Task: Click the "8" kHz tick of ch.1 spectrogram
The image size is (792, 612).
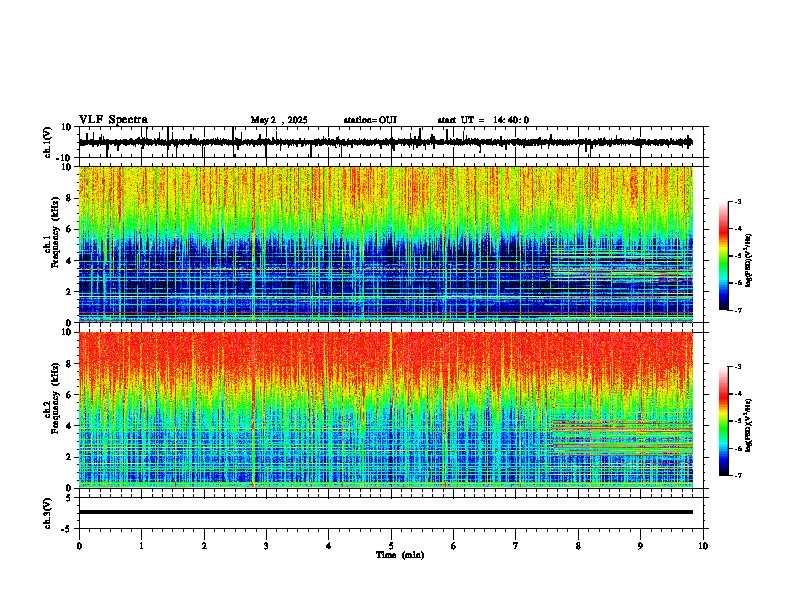Action: click(x=70, y=198)
